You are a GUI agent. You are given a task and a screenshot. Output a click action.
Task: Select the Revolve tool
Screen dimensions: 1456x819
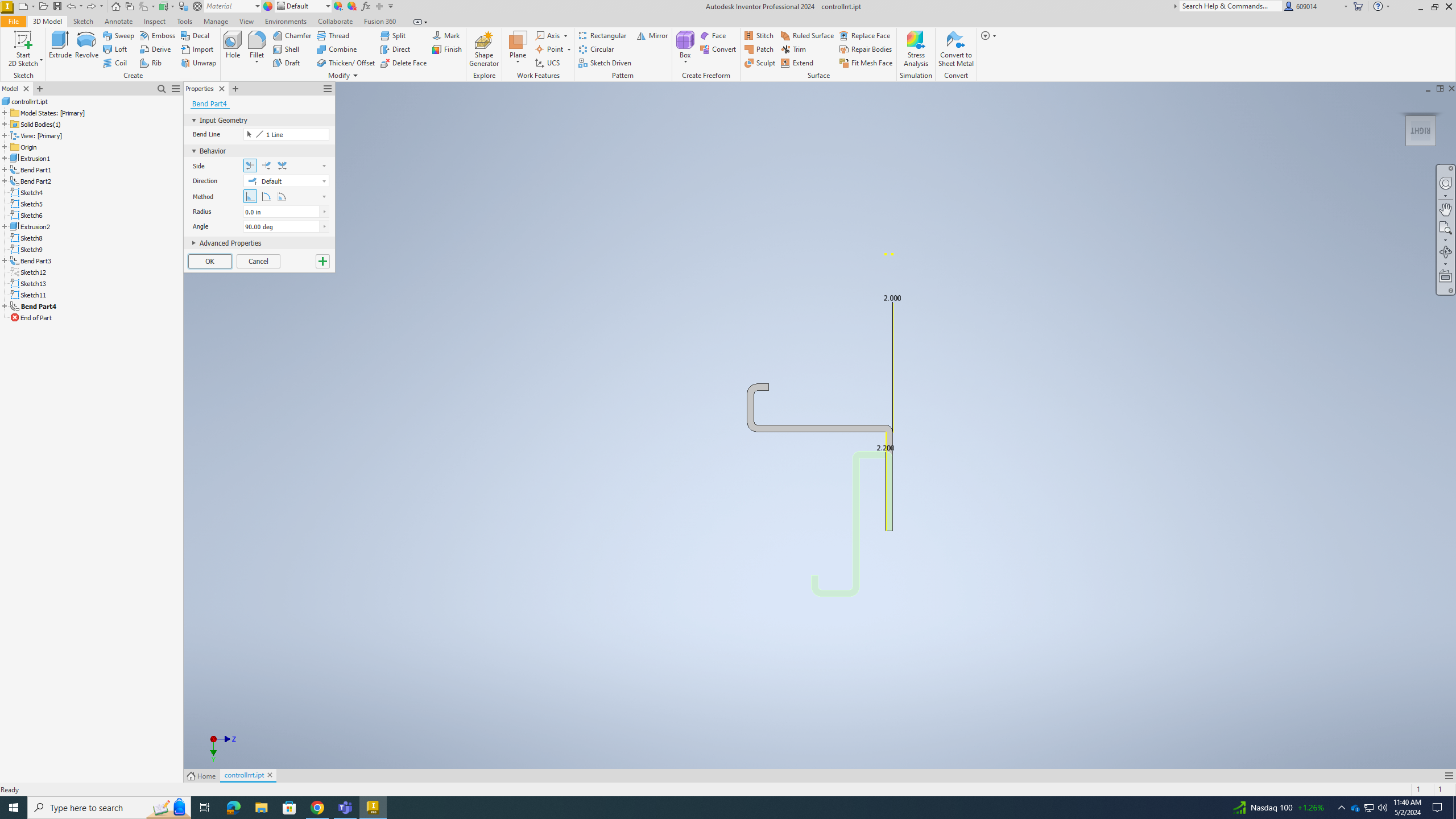(86, 45)
